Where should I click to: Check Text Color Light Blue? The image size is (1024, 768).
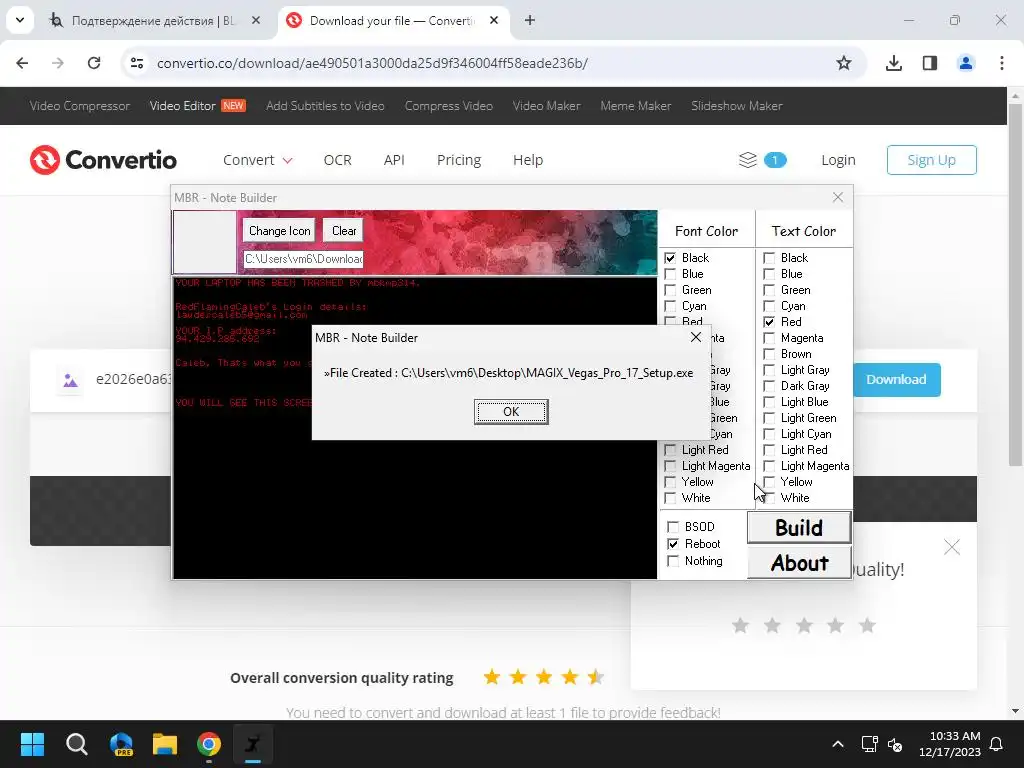(x=769, y=402)
